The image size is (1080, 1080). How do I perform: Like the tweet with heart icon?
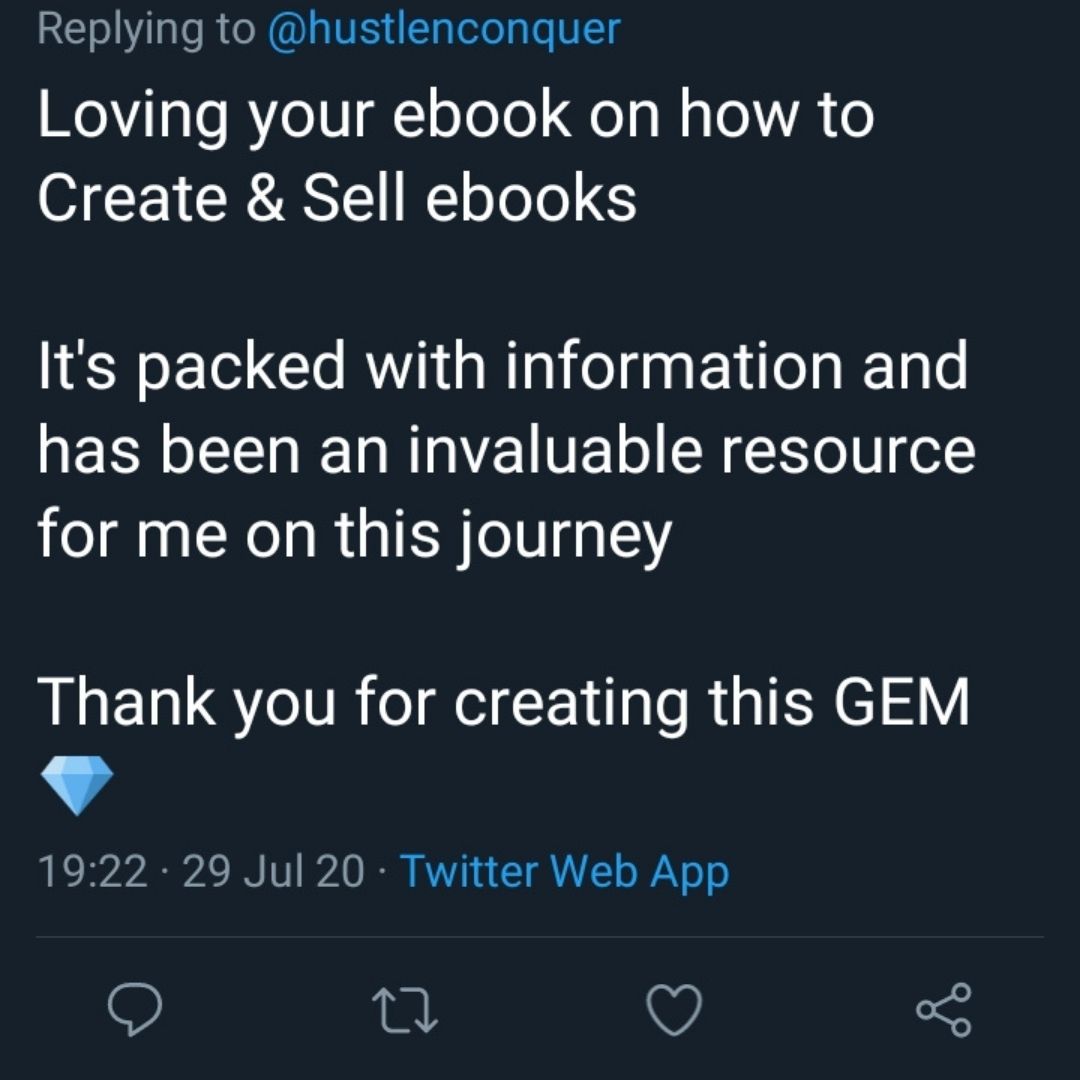(x=675, y=1010)
